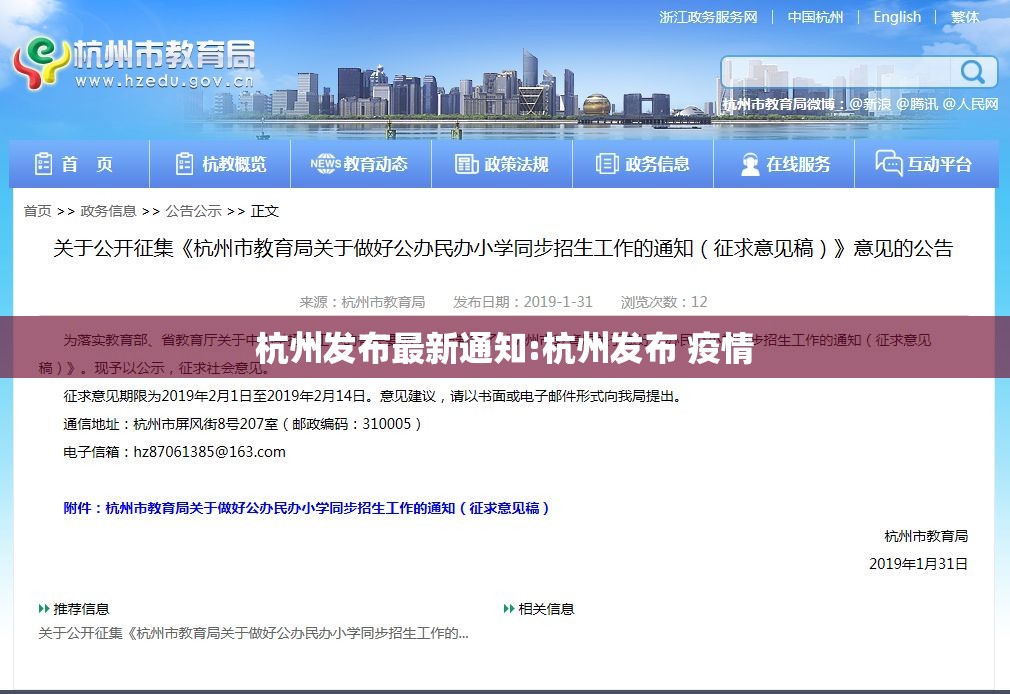
Task: Open the blue 附件 attachment link
Action: coord(306,508)
